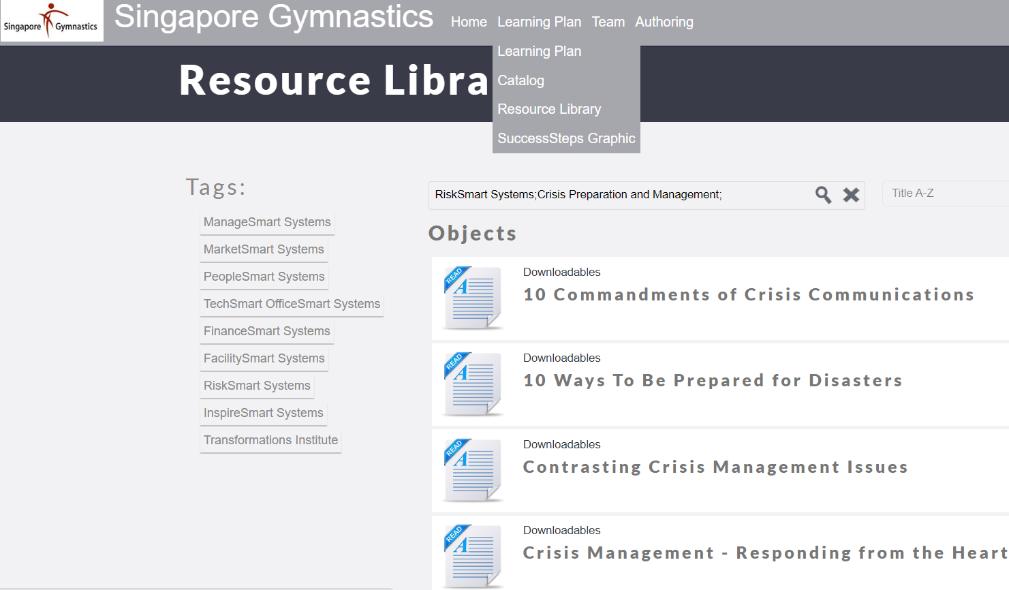Filter by PeopleSmart Systems tag
The width and height of the screenshot is (1009, 590).
point(264,277)
